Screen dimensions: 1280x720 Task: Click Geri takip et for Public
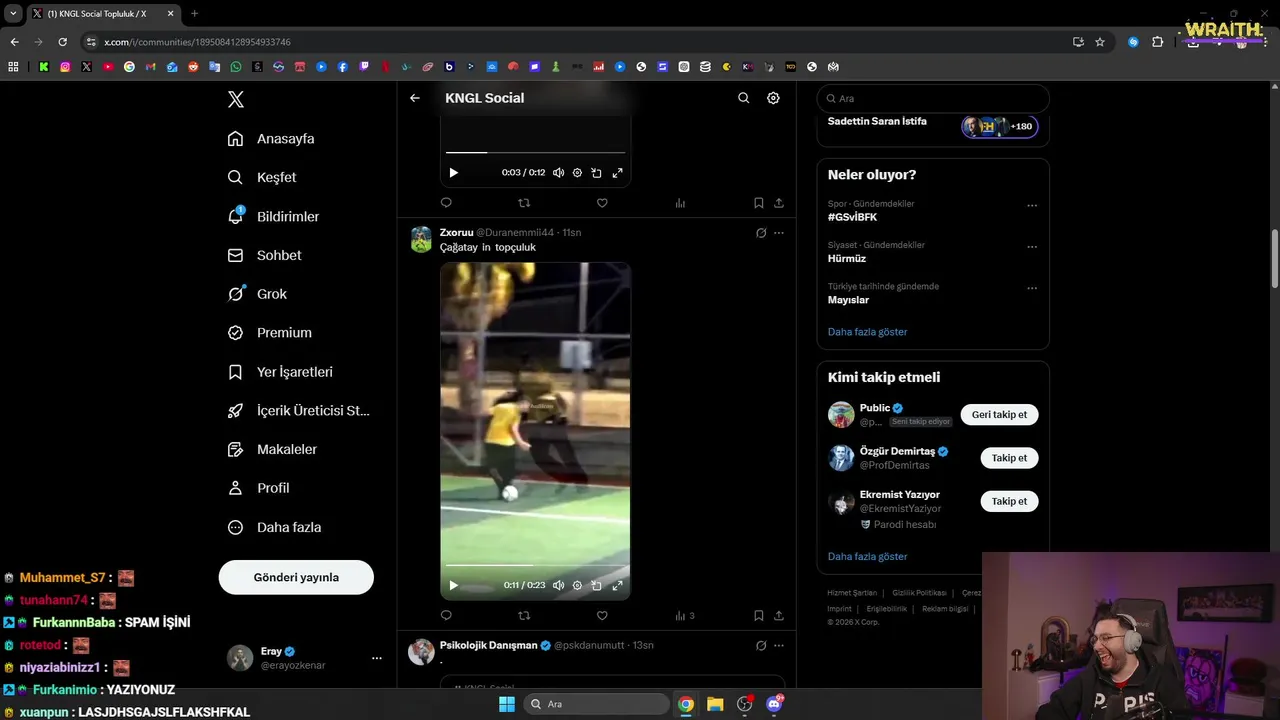click(999, 415)
